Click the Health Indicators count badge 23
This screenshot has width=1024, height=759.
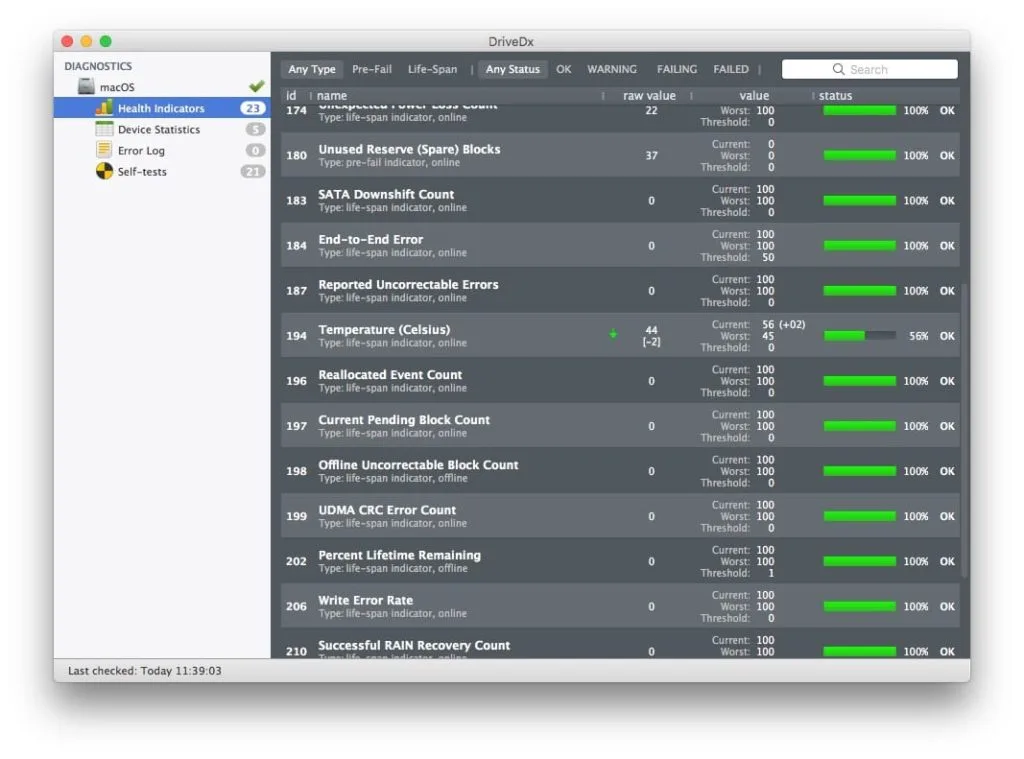[252, 108]
